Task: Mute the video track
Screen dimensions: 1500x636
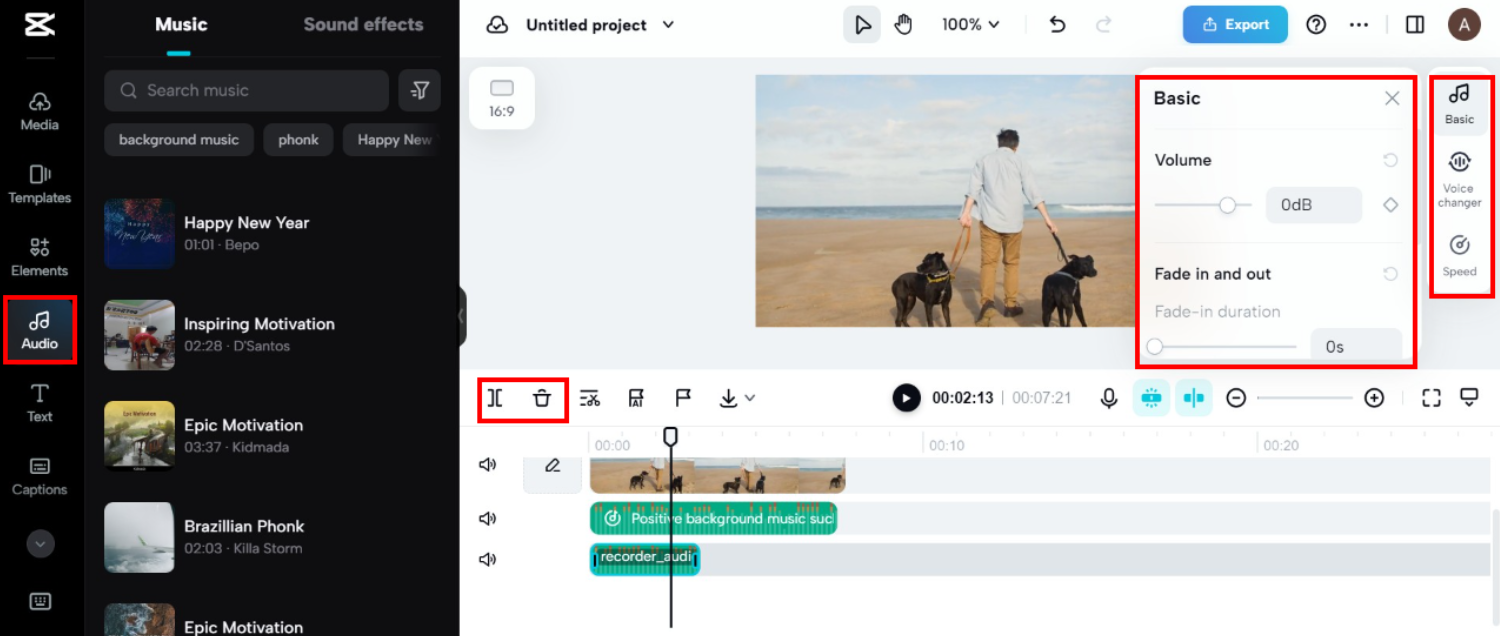Action: tap(488, 465)
